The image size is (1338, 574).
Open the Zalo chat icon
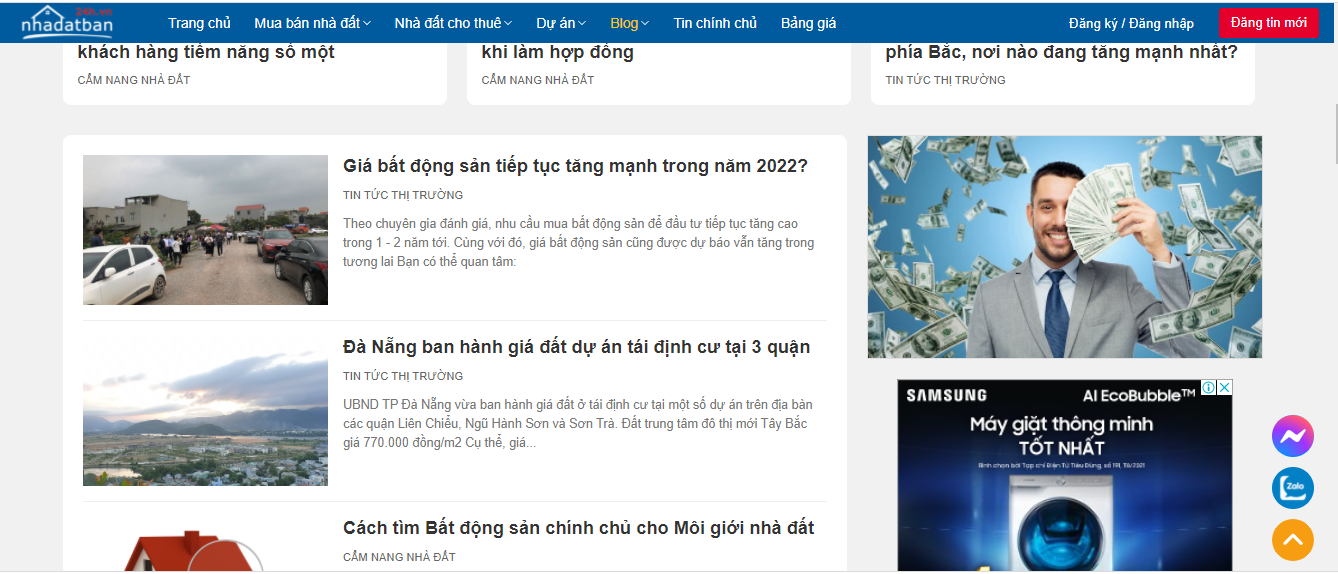click(1292, 488)
